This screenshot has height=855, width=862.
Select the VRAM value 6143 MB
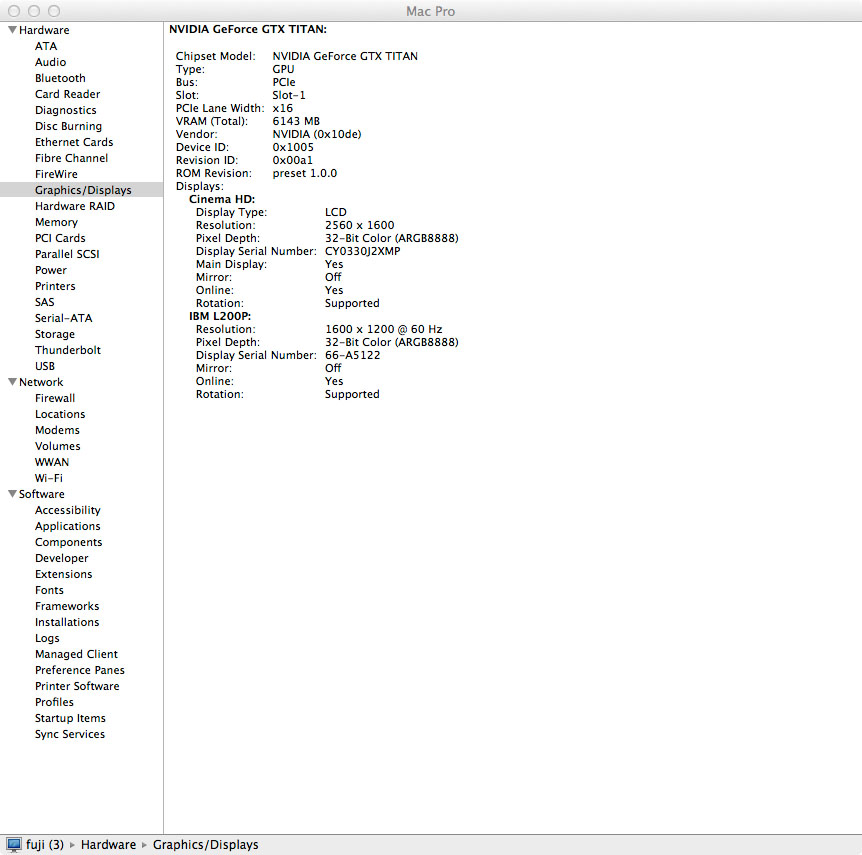coord(296,121)
